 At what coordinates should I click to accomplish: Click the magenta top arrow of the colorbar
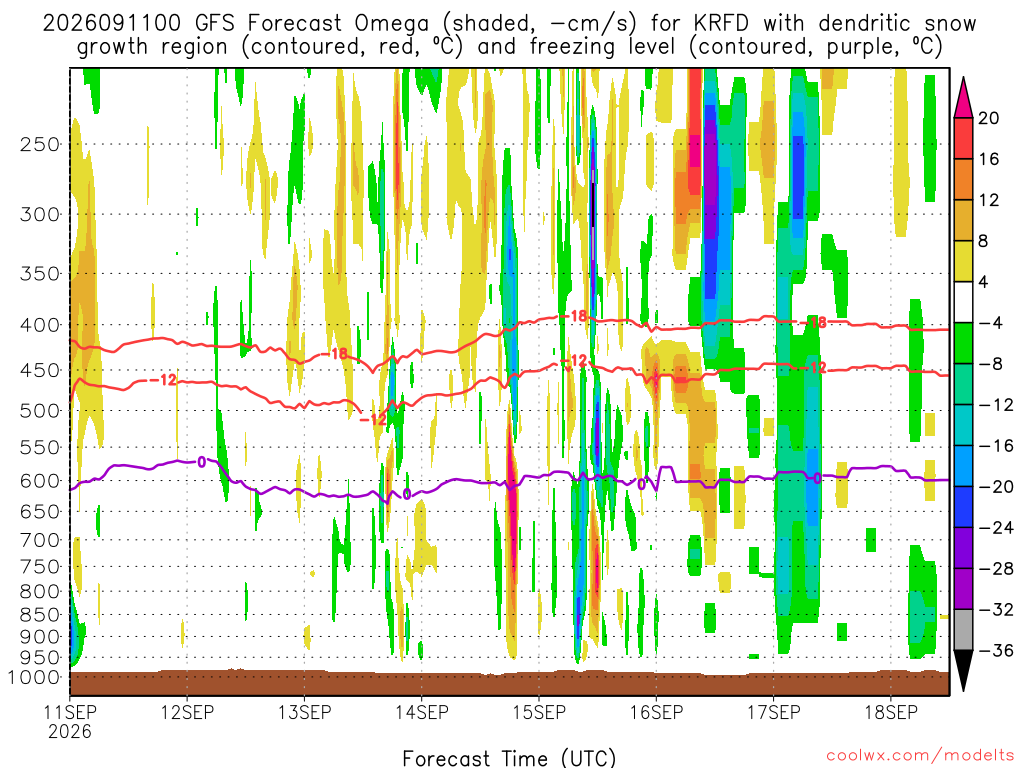click(963, 98)
